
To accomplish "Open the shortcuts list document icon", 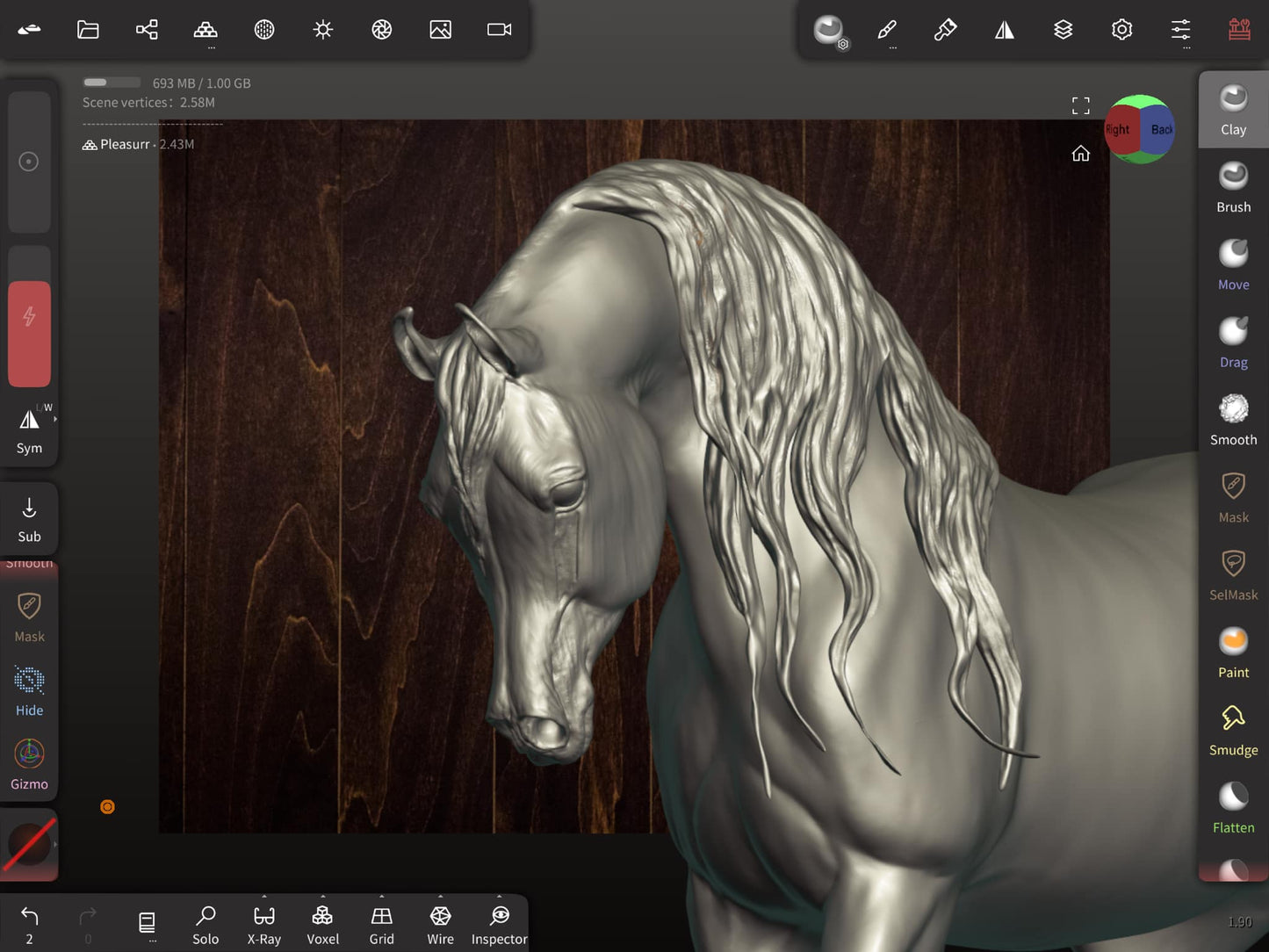I will coord(147,923).
